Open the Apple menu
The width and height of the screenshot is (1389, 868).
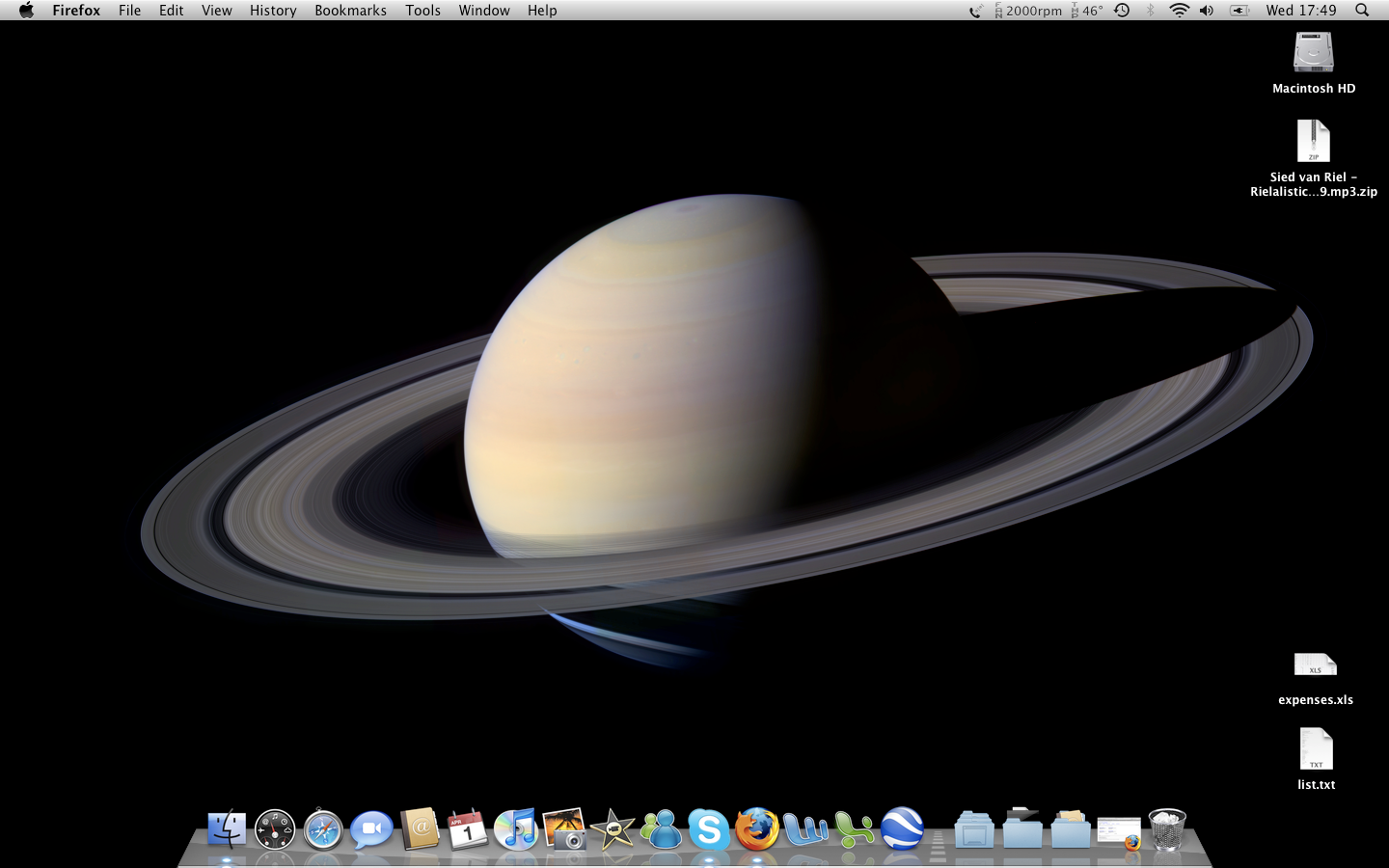point(26,11)
